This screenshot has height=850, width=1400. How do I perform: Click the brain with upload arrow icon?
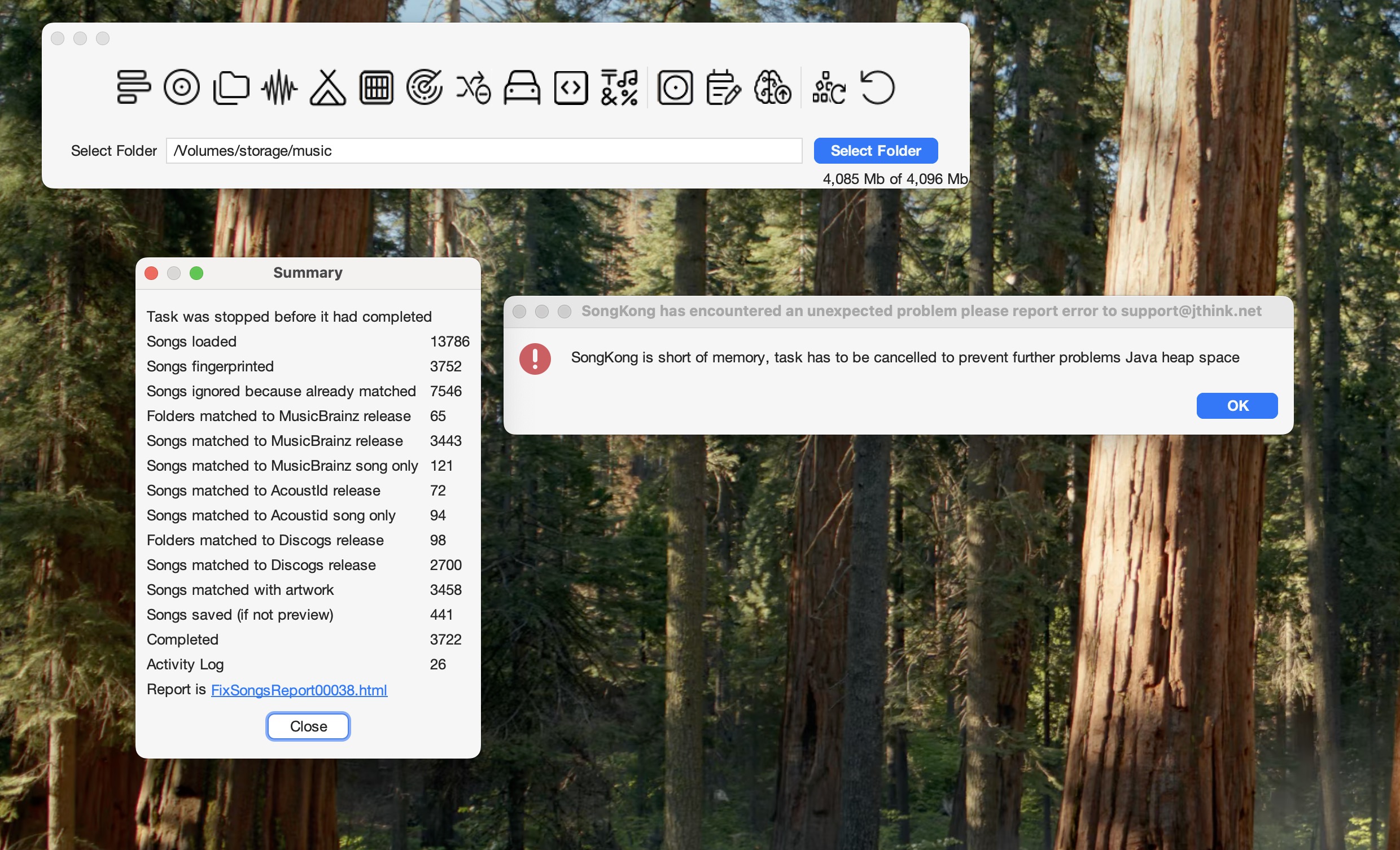[773, 87]
